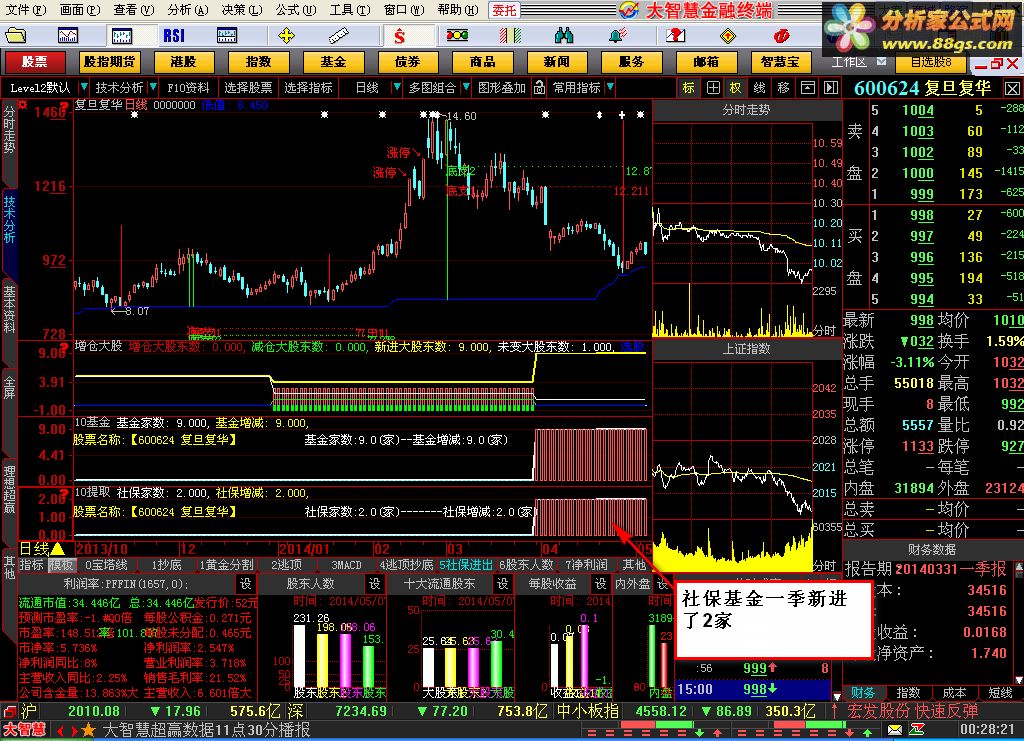
Task: Click the red-green striped bars icon
Action: (510, 35)
